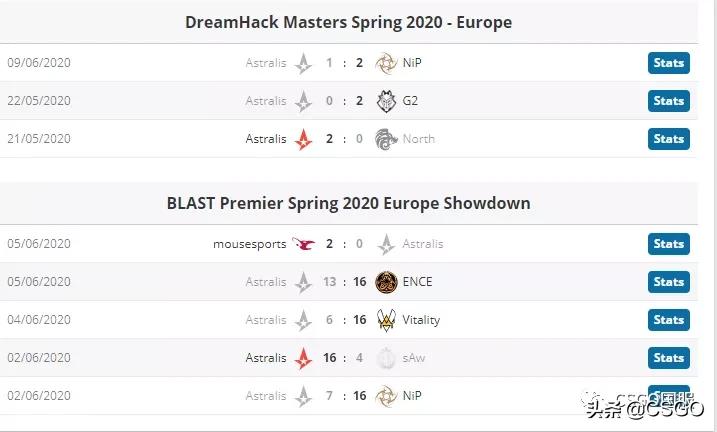
Task: Click the G2 team logo
Action: click(386, 101)
